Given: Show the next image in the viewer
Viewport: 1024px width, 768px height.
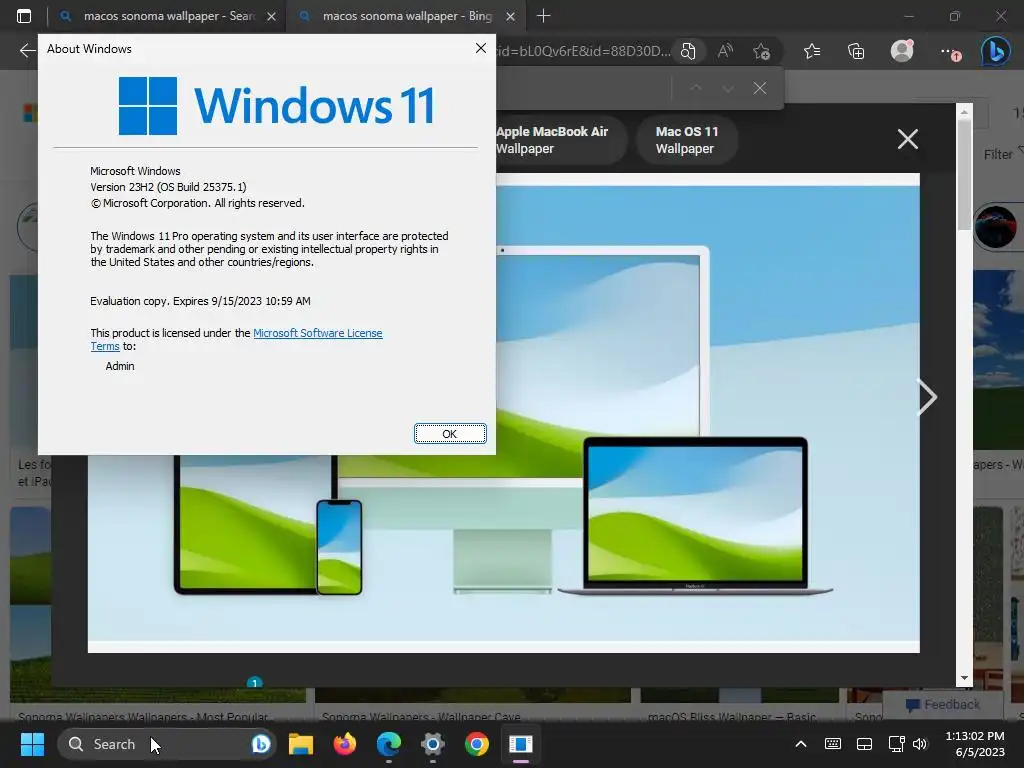Looking at the screenshot, I should (x=927, y=396).
